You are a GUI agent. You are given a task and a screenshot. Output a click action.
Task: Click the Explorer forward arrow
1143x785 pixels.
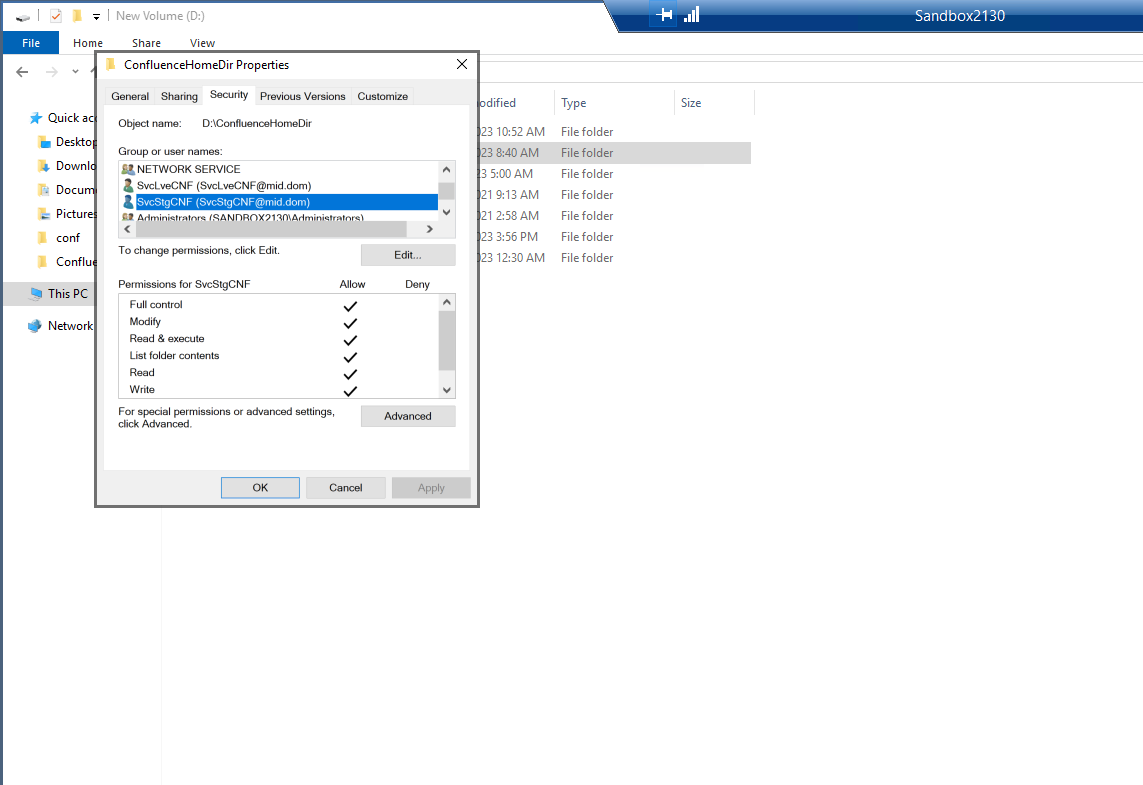[x=52, y=71]
